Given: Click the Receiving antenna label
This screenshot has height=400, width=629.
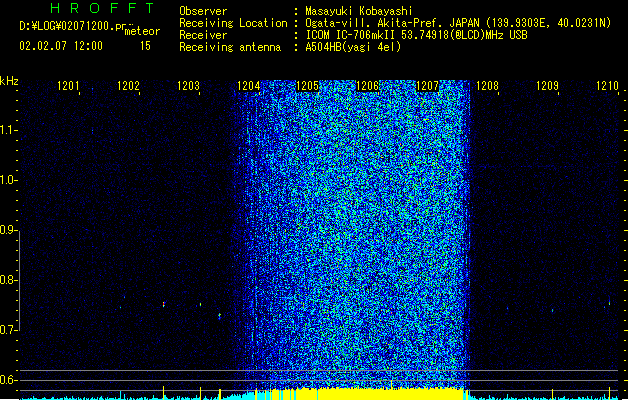Looking at the screenshot, I should point(230,47).
